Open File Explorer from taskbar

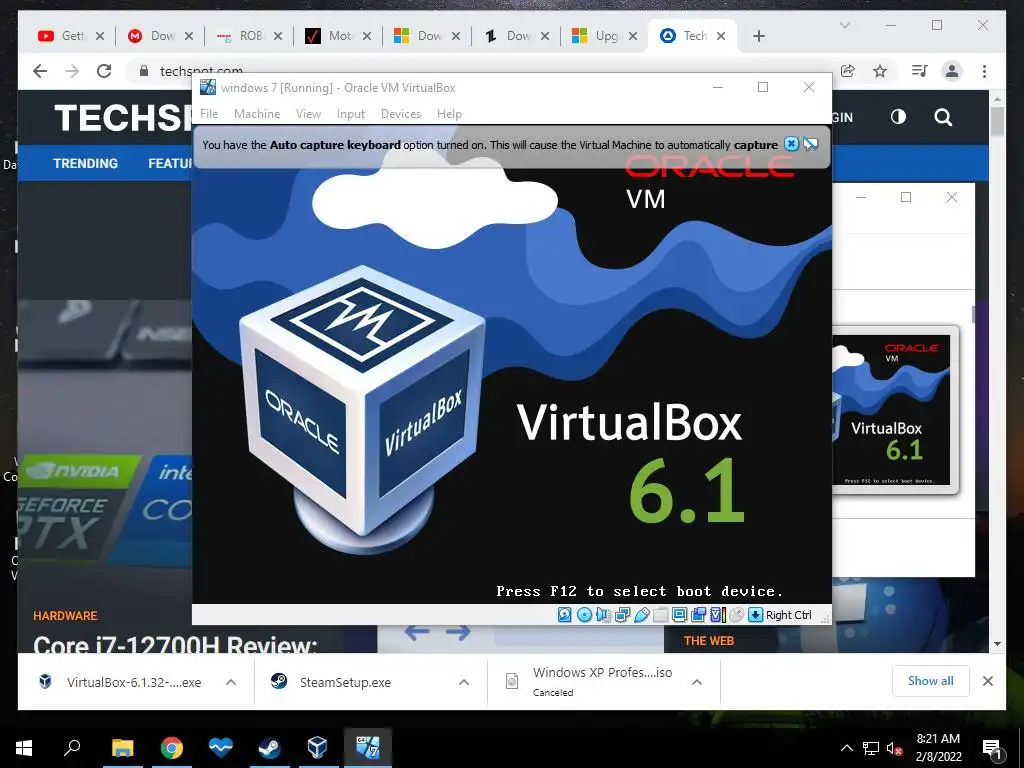tap(122, 748)
